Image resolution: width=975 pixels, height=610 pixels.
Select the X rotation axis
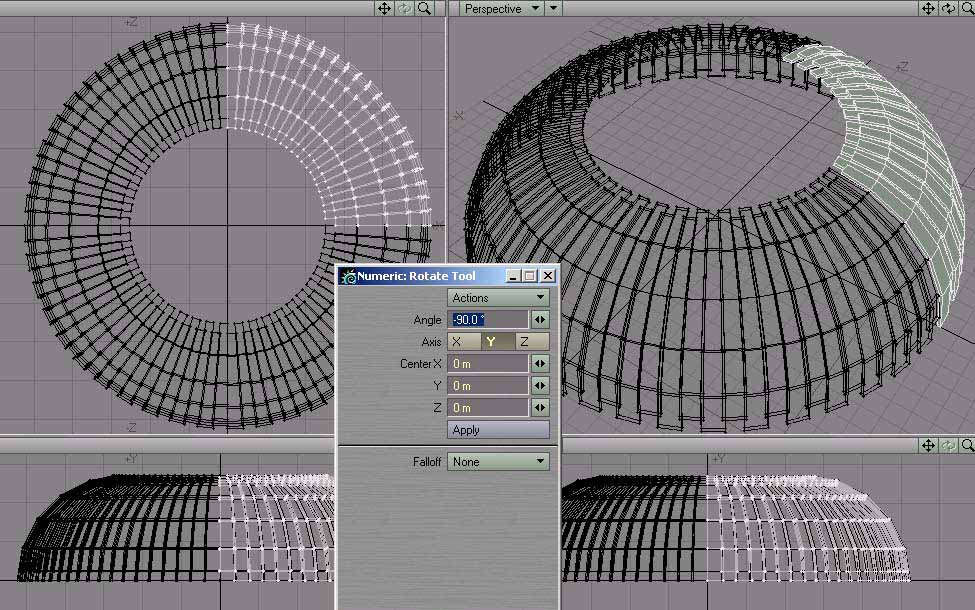click(459, 342)
